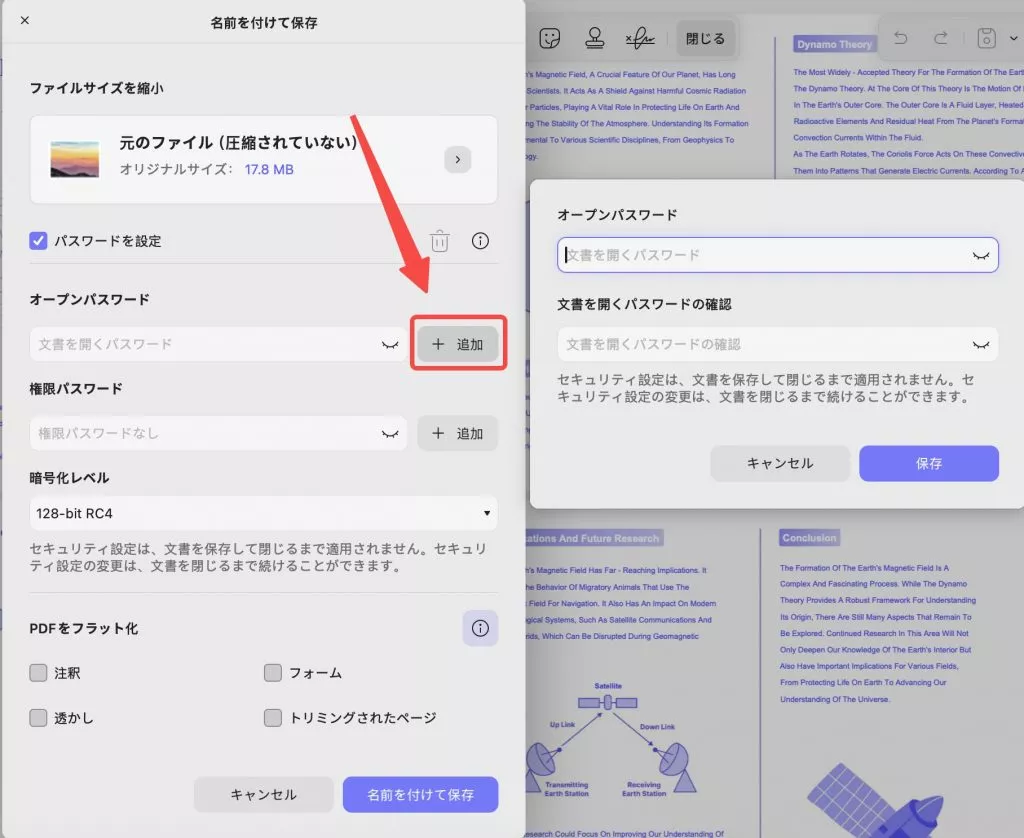Select the stamp tool icon
This screenshot has width=1024, height=838.
click(594, 38)
